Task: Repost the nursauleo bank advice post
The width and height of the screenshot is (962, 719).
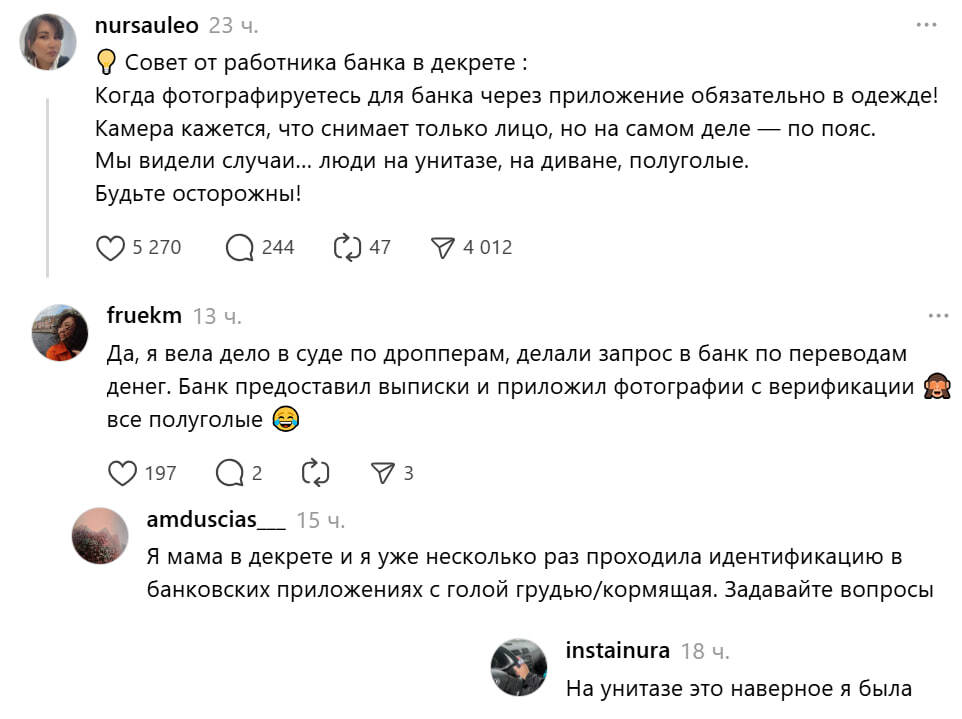Action: (346, 248)
